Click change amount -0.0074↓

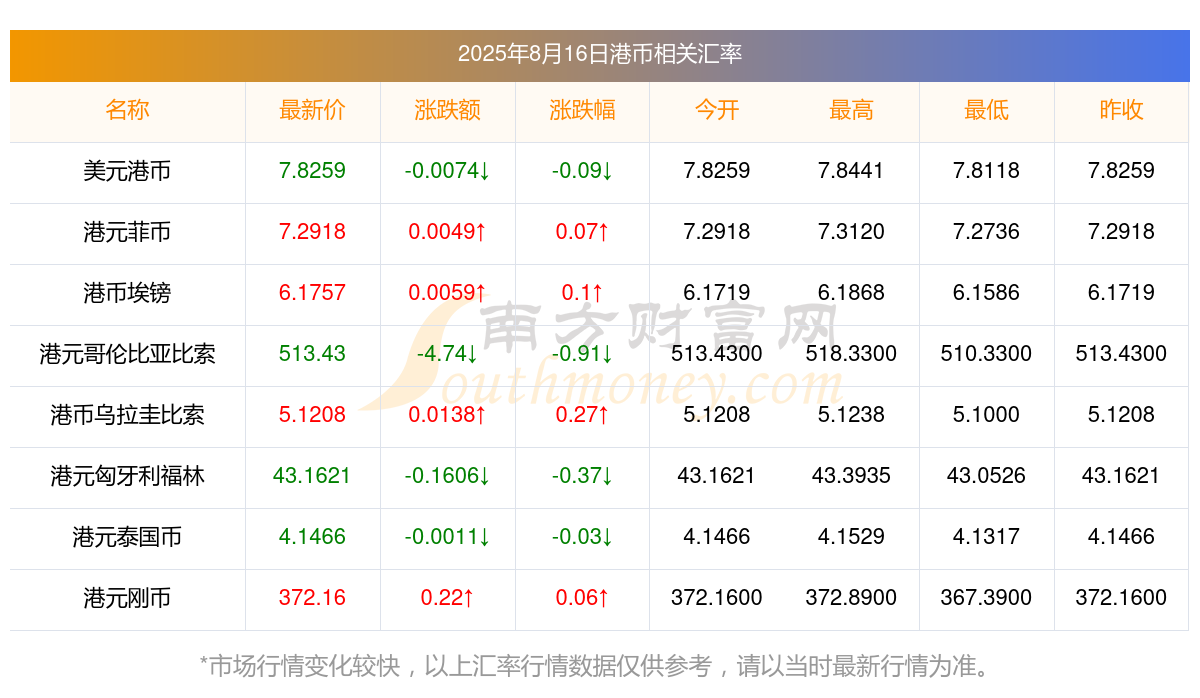tap(448, 171)
